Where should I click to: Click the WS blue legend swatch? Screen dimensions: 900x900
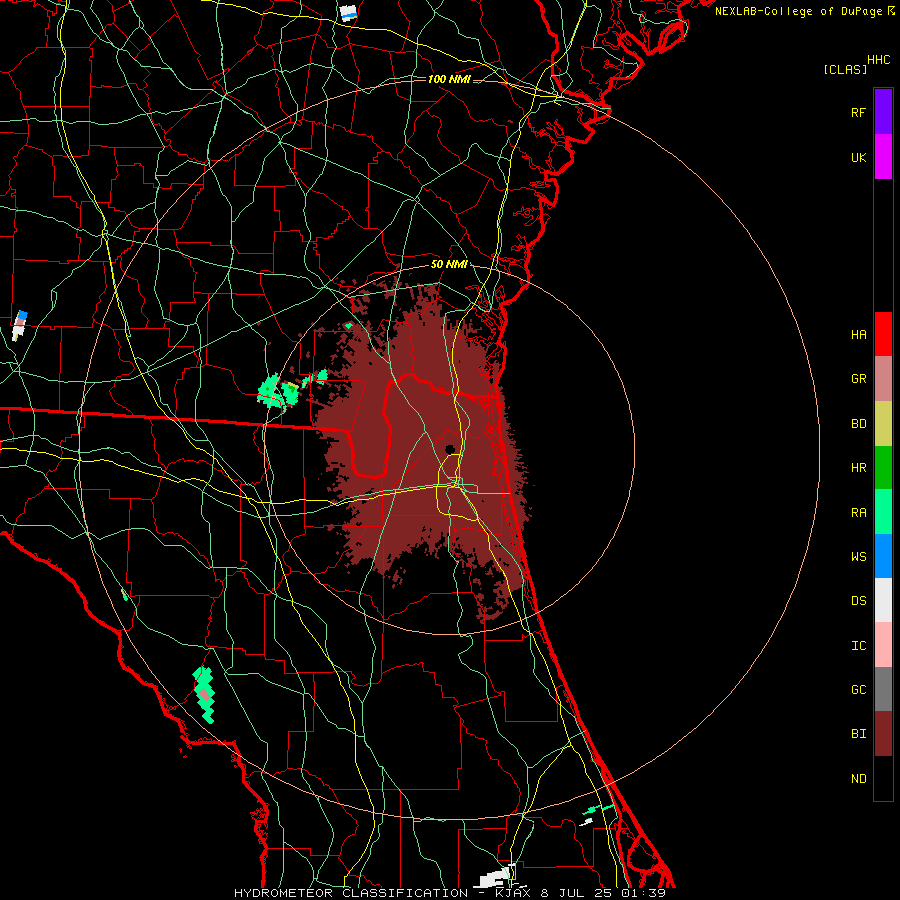[883, 556]
